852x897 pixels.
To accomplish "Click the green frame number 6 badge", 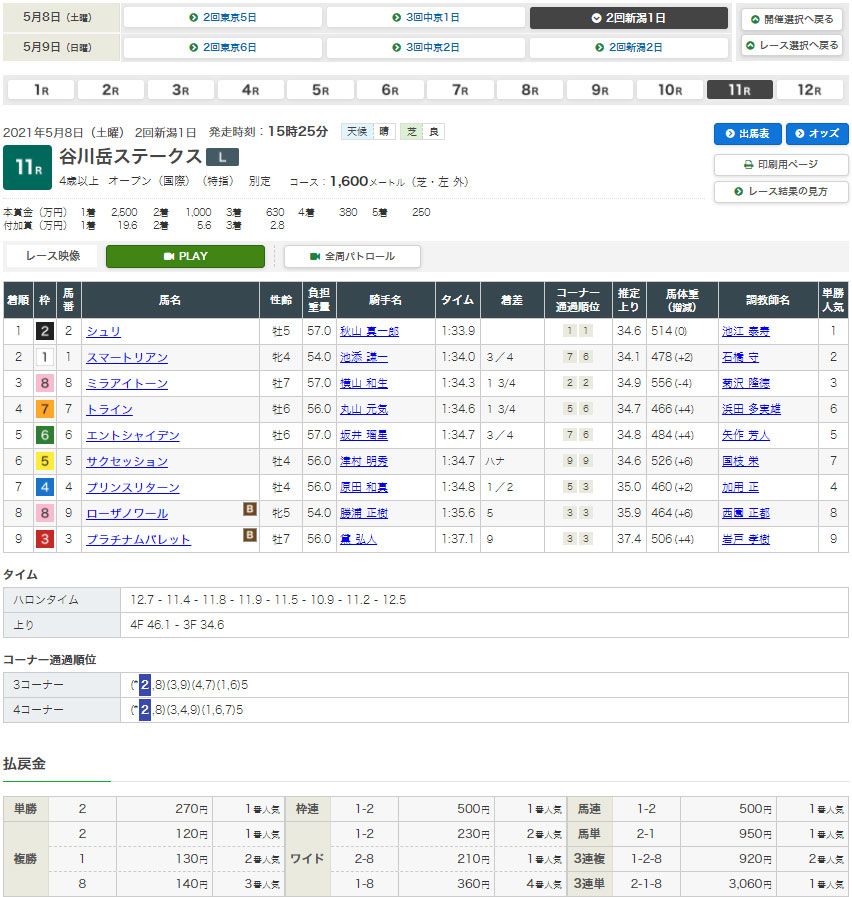I will [x=45, y=435].
